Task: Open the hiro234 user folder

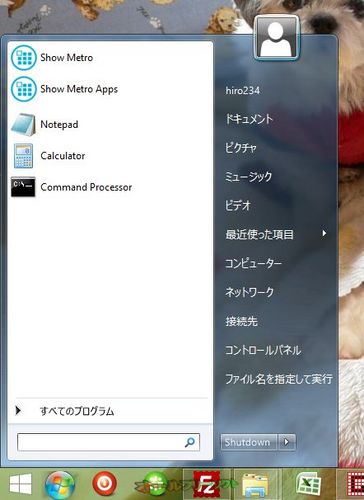Action: click(x=243, y=90)
